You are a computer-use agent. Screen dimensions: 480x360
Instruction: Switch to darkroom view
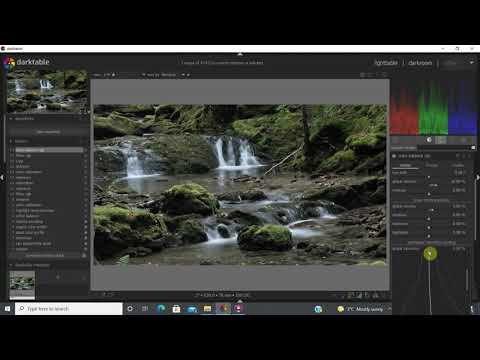pyautogui.click(x=420, y=63)
